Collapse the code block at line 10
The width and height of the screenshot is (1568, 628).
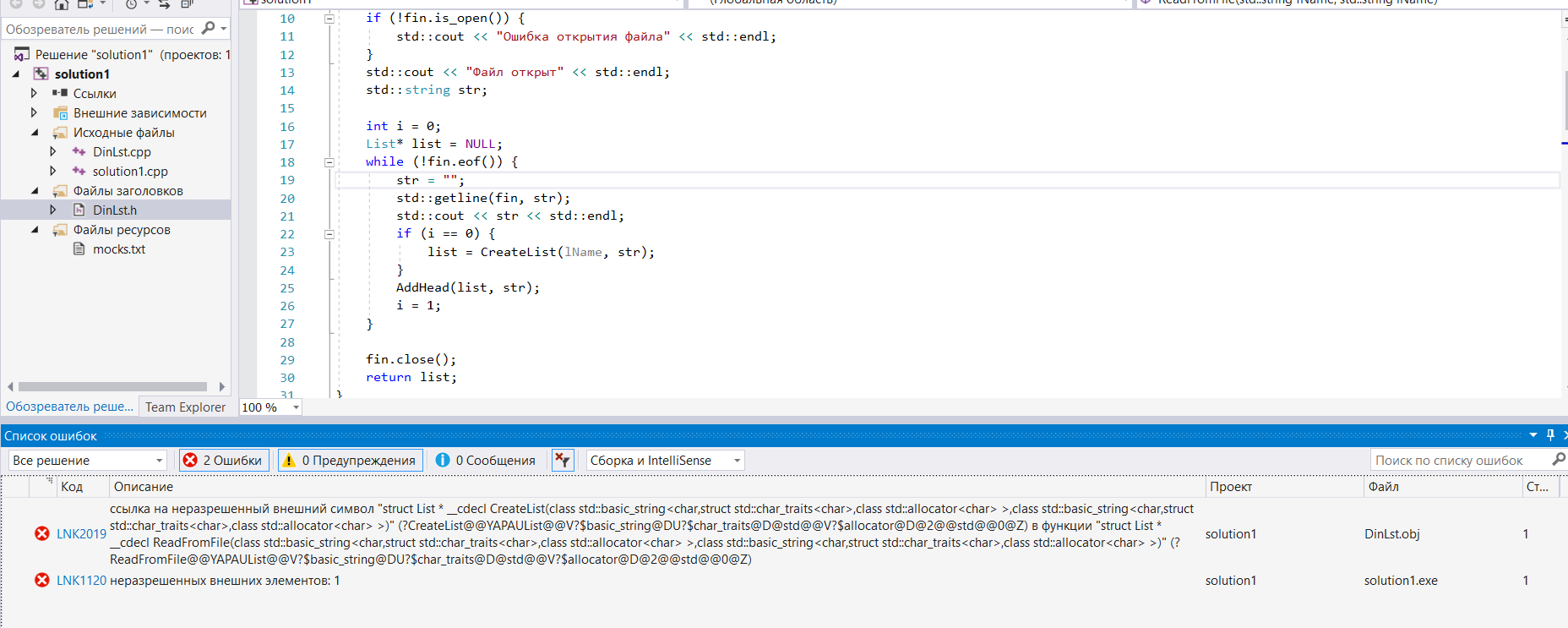(x=329, y=19)
